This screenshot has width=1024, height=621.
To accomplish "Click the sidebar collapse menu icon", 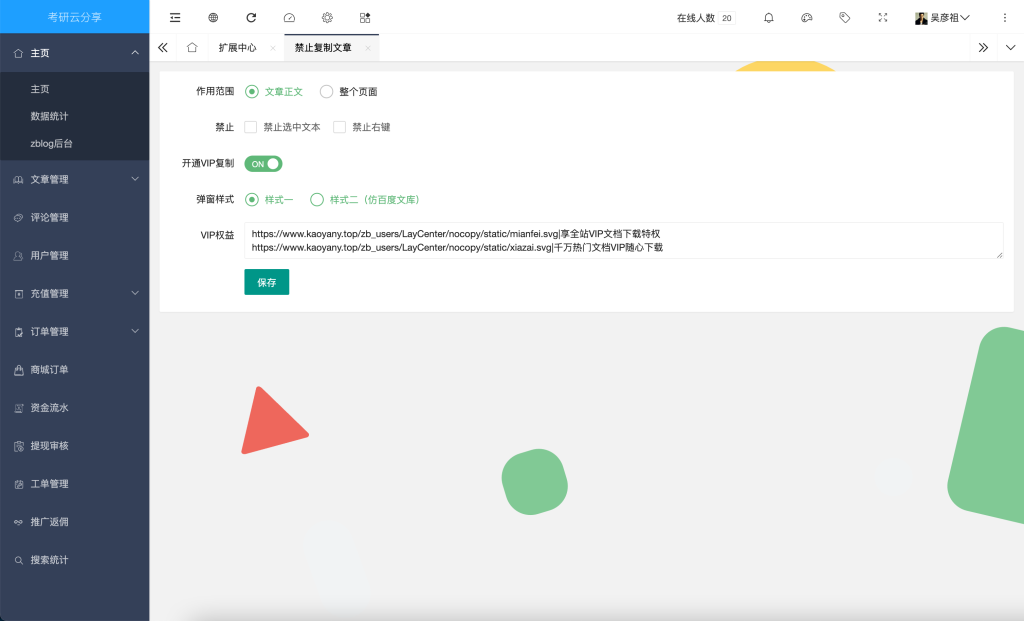I will (175, 17).
